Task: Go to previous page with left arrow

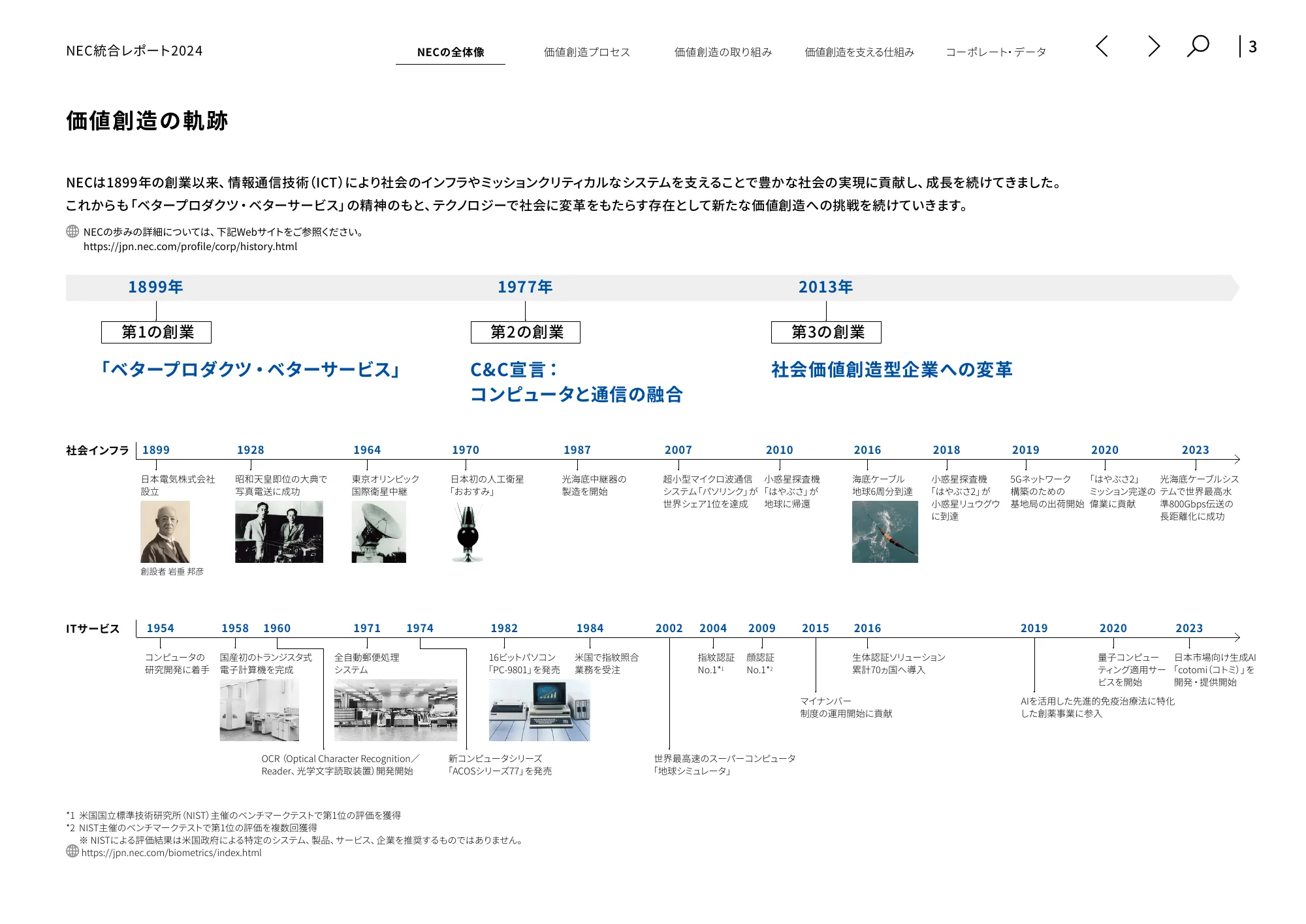Action: click(1102, 46)
